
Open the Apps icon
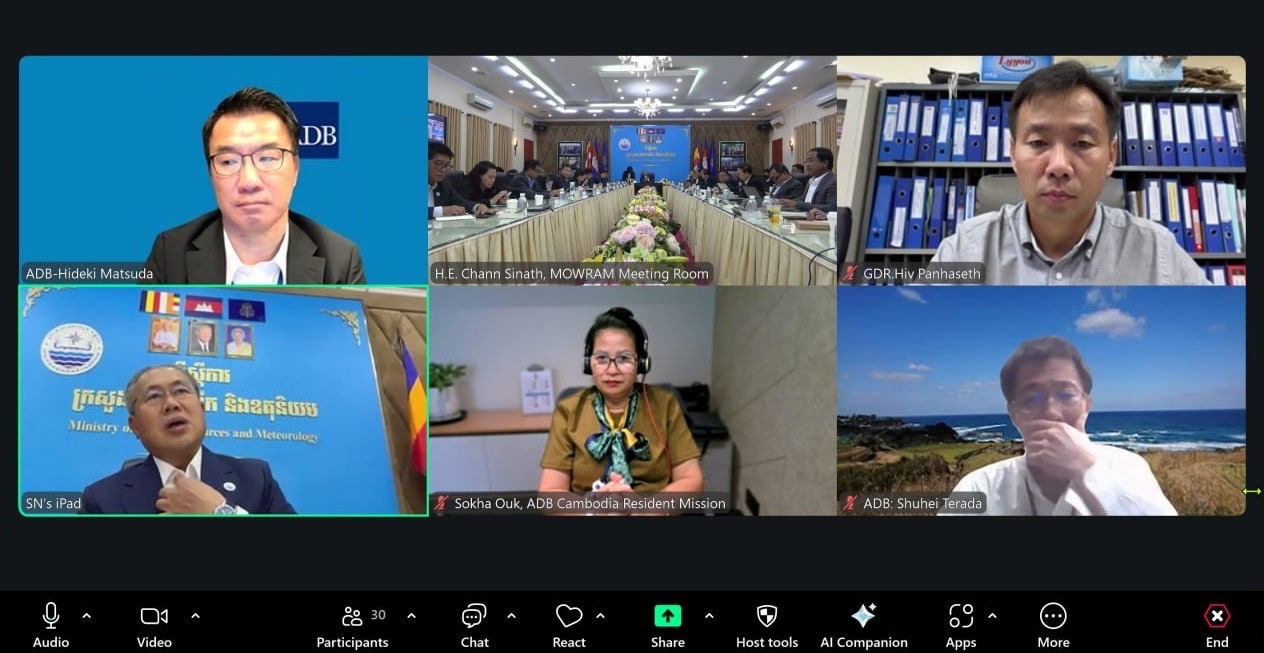click(960, 616)
